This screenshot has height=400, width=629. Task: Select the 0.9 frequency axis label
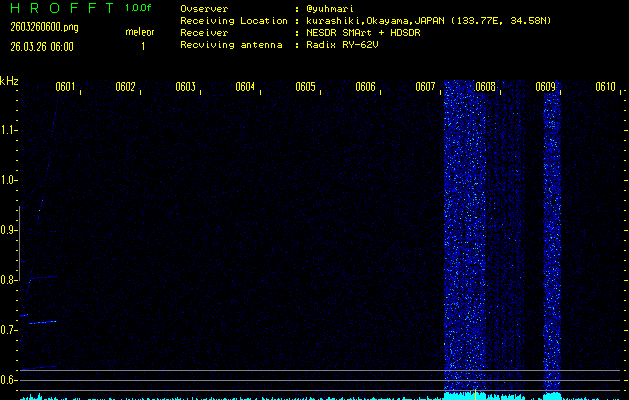(x=9, y=230)
